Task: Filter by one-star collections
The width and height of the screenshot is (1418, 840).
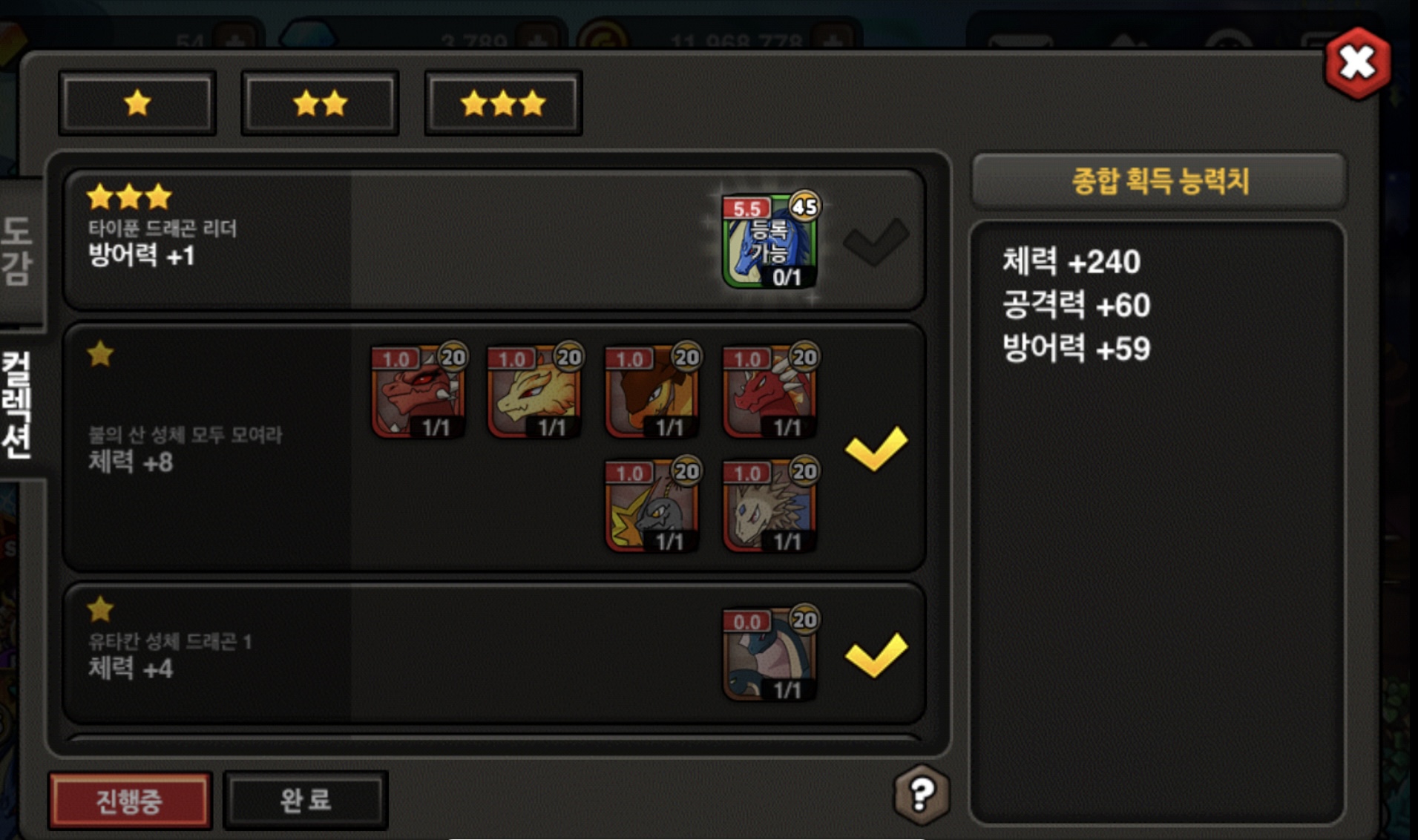Action: 137,103
